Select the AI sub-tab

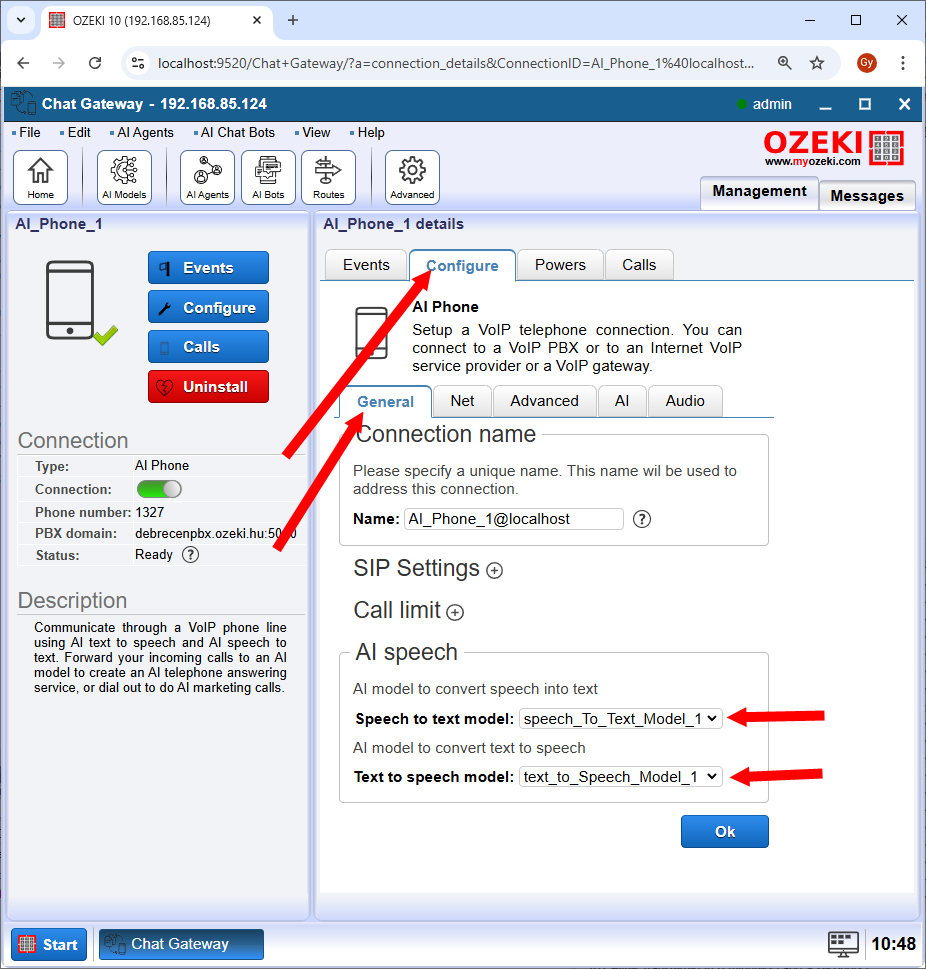click(x=622, y=401)
